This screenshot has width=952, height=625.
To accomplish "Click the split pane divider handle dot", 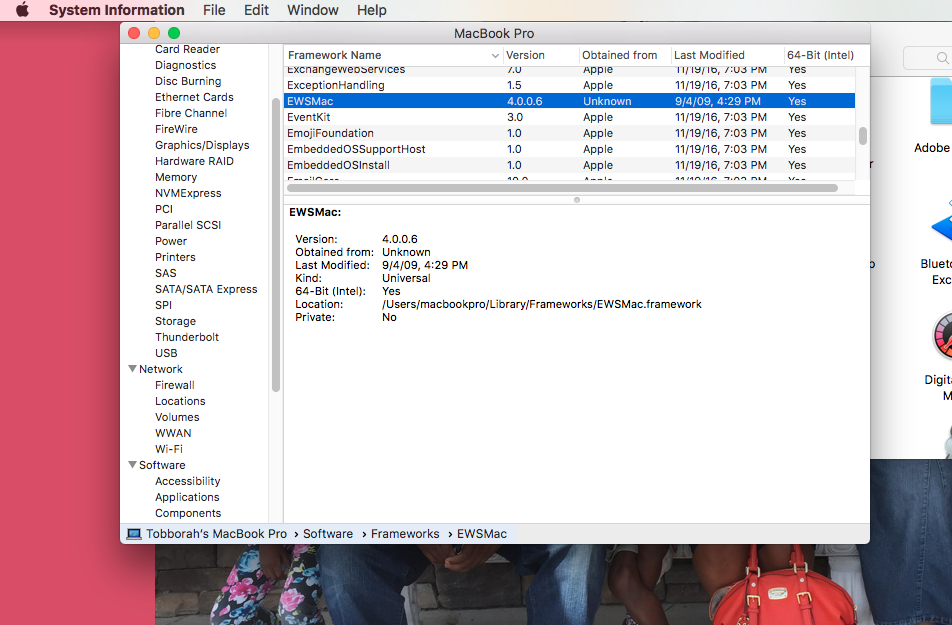I will tap(577, 200).
